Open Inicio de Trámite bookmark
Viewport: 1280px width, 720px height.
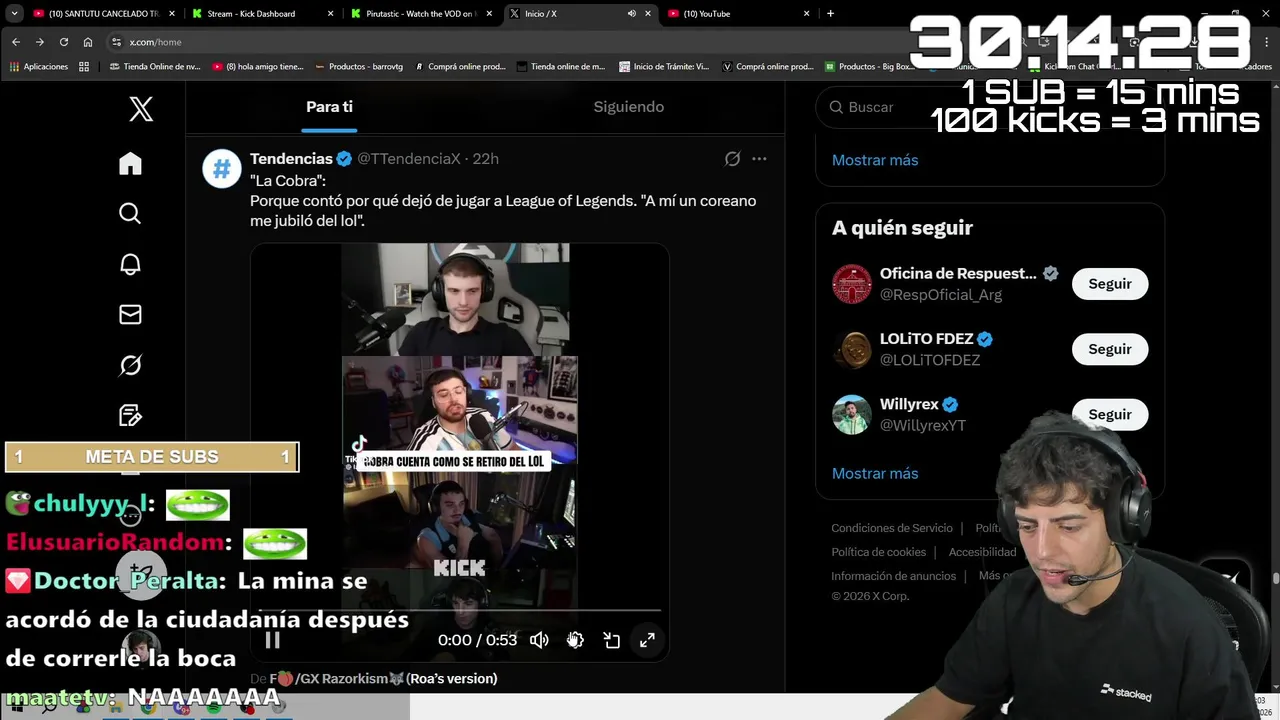coord(664,67)
